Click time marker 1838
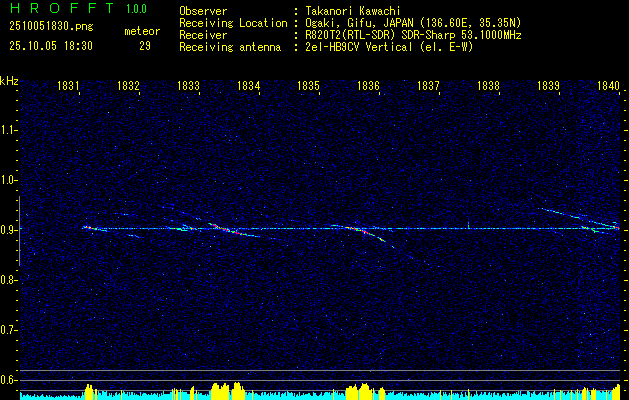Screen dimensions: 629x400 (489, 85)
